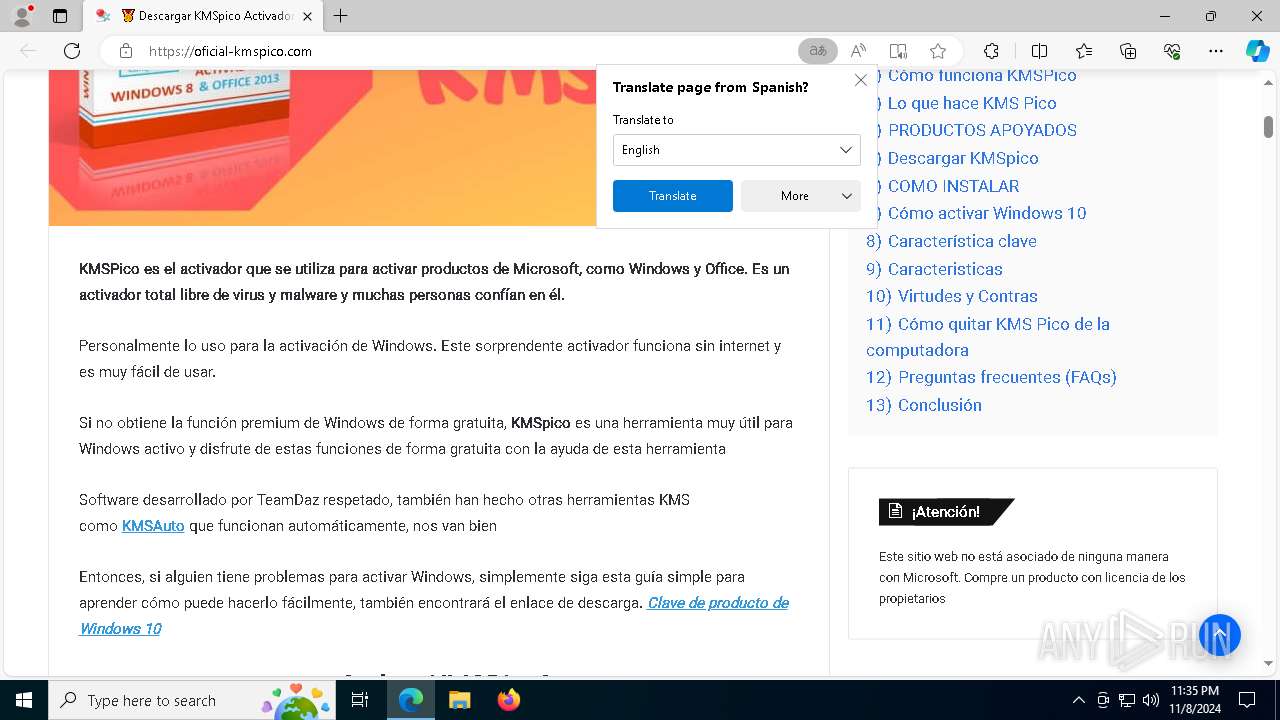This screenshot has width=1280, height=720.
Task: Open a new tab with plus icon
Action: tap(341, 16)
